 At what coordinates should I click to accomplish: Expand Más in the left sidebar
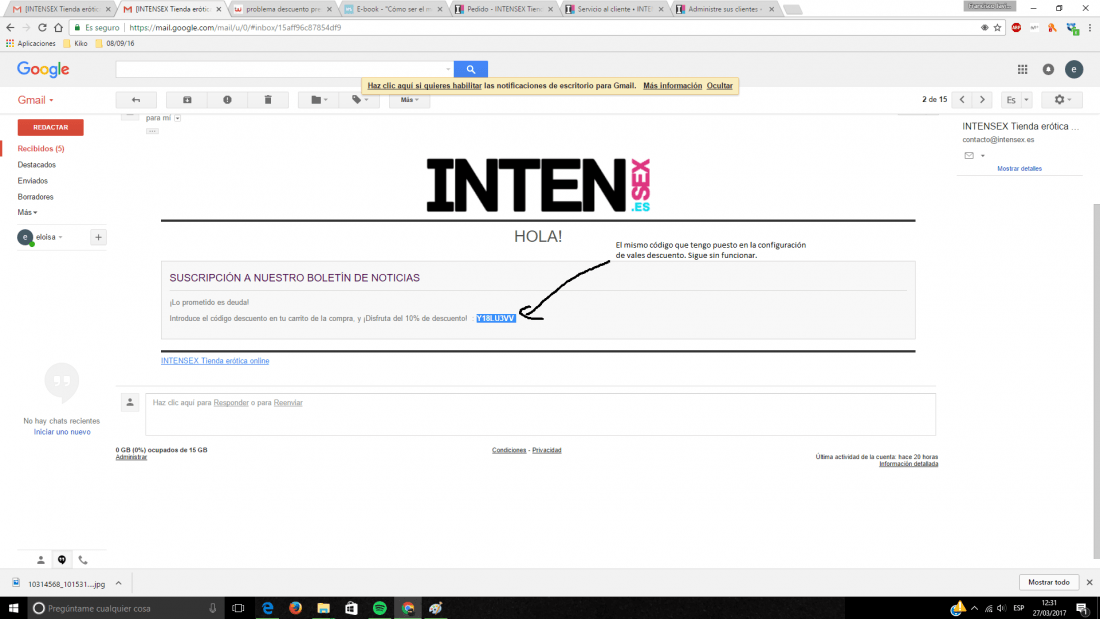tap(27, 213)
